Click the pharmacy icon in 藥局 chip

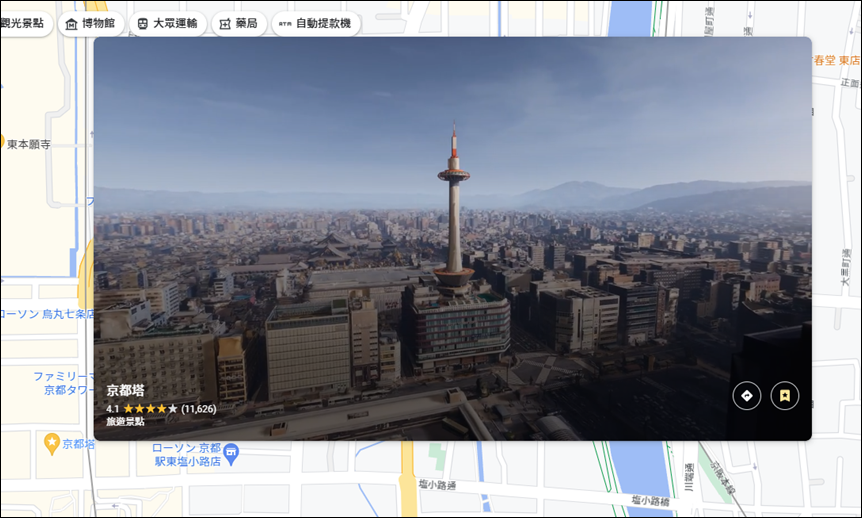[x=225, y=24]
